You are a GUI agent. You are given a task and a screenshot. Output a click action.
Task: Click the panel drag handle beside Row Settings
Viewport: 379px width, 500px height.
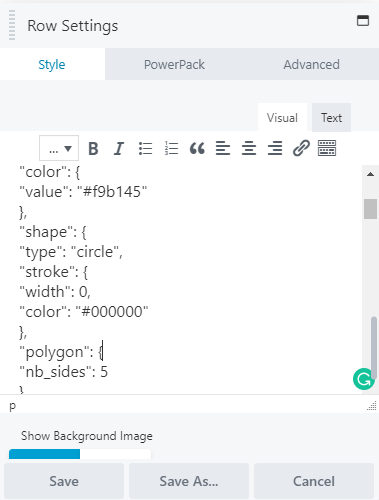12,25
